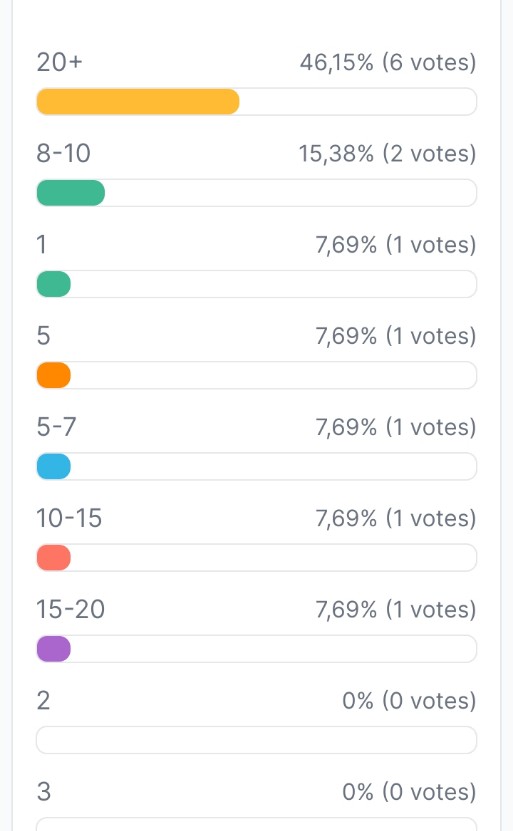Click the orange bar under option 5
The height and width of the screenshot is (831, 513).
(x=54, y=375)
